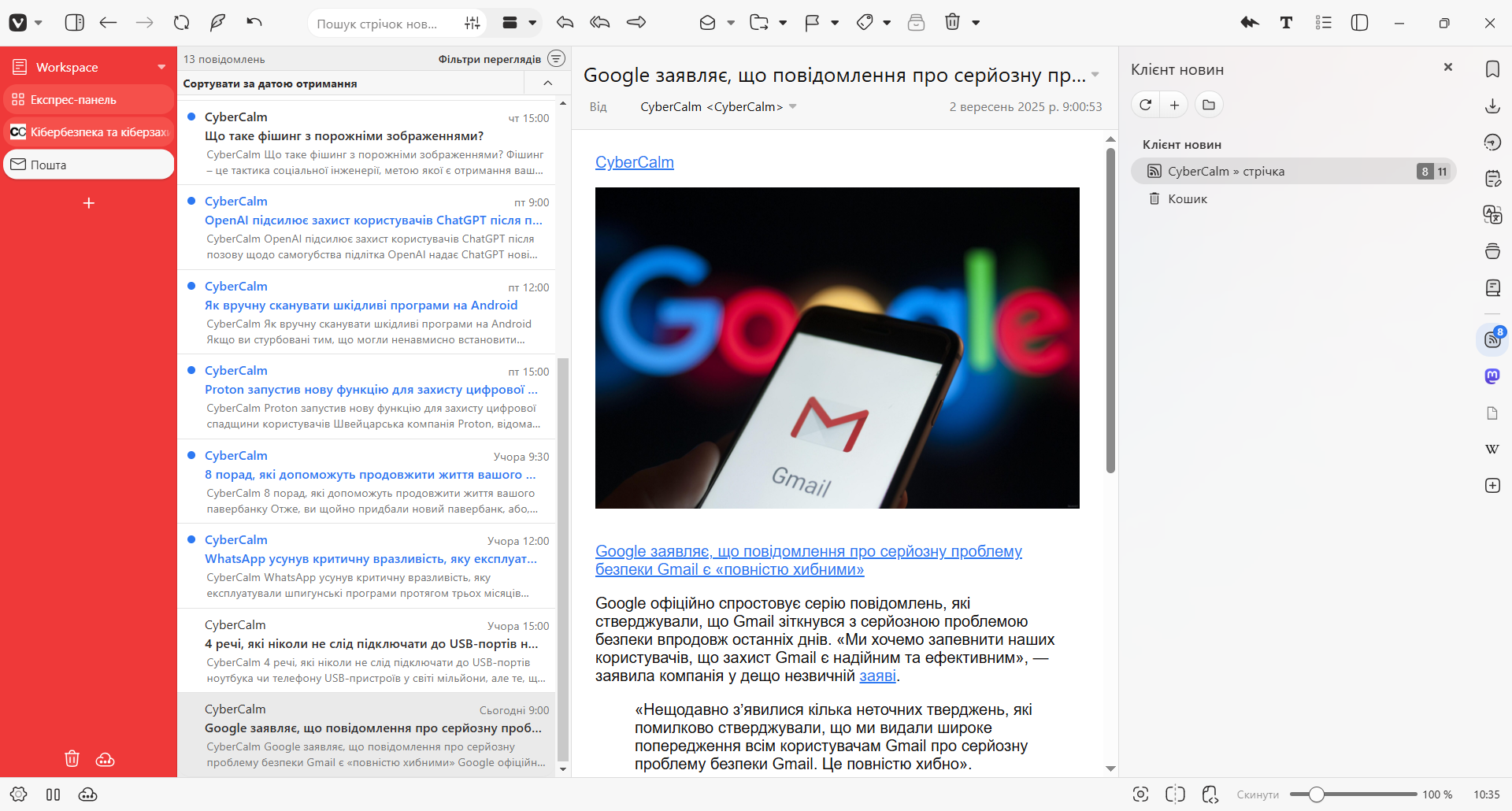The width and height of the screenshot is (1512, 811).
Task: Click the zoom slider handle
Action: pyautogui.click(x=1316, y=794)
